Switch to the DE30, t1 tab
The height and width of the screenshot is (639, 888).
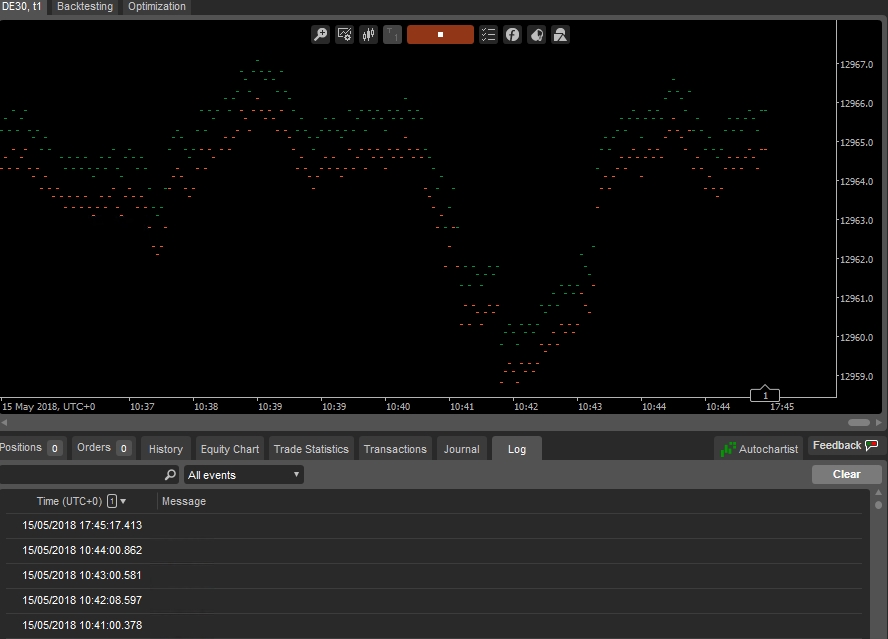[x=22, y=7]
